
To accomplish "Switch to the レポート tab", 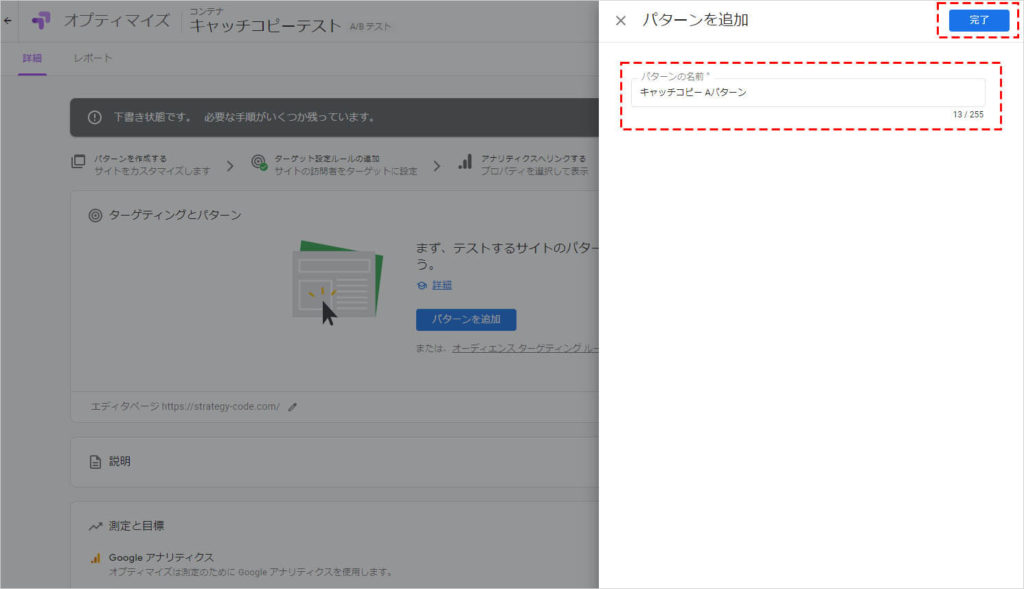I will click(93, 58).
